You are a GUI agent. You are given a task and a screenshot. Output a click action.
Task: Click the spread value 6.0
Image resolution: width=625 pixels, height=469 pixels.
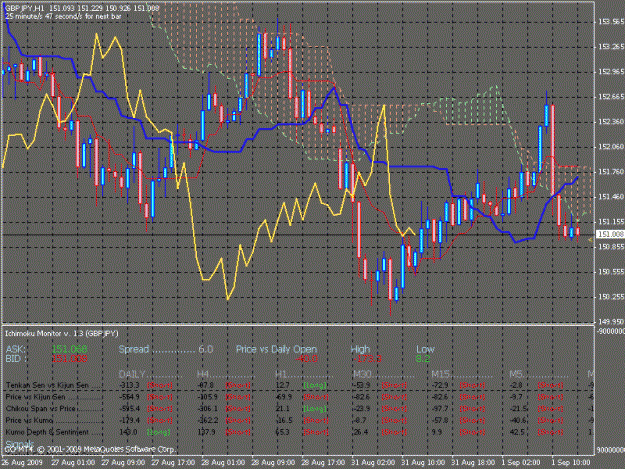click(206, 349)
